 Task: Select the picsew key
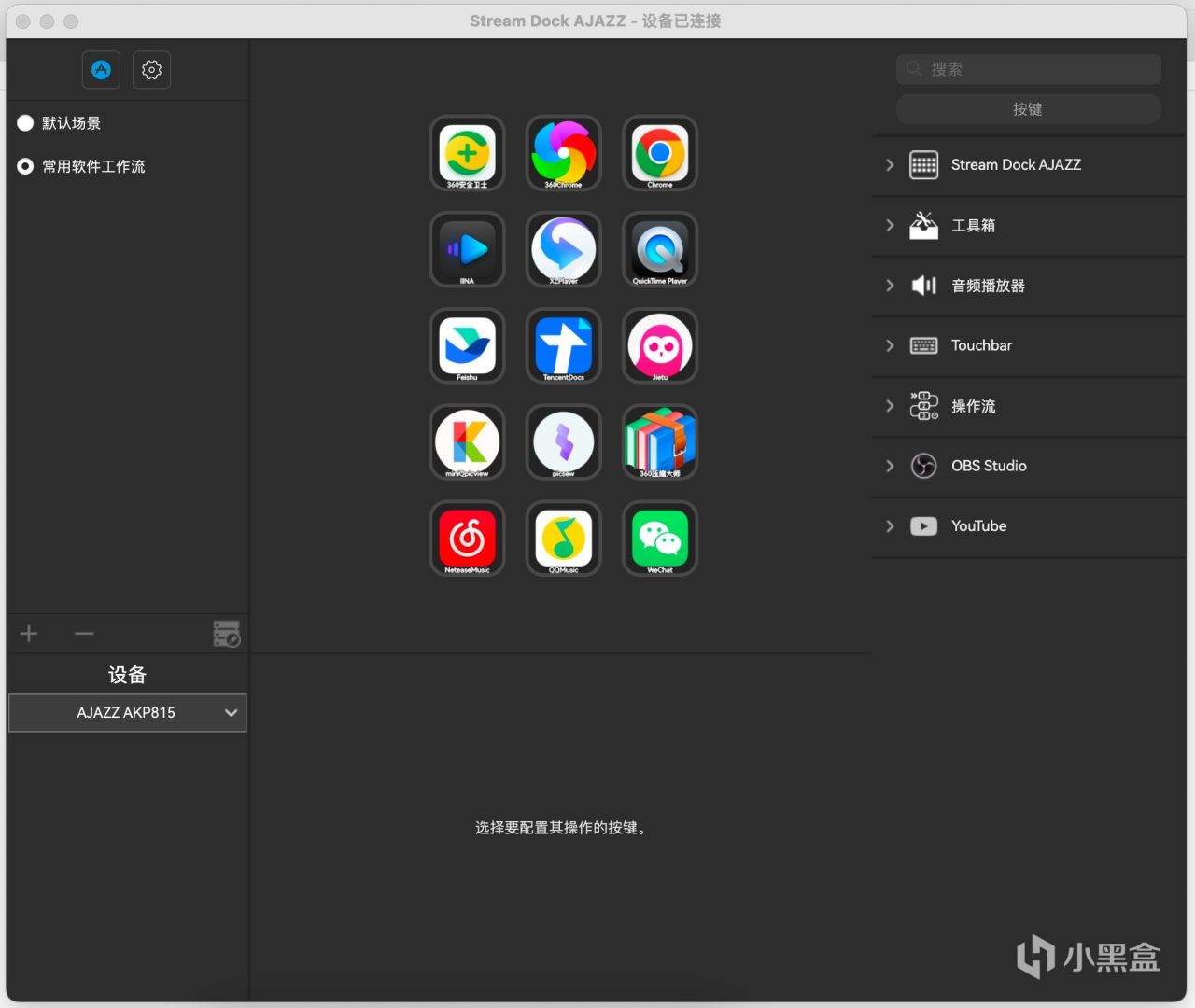point(563,441)
